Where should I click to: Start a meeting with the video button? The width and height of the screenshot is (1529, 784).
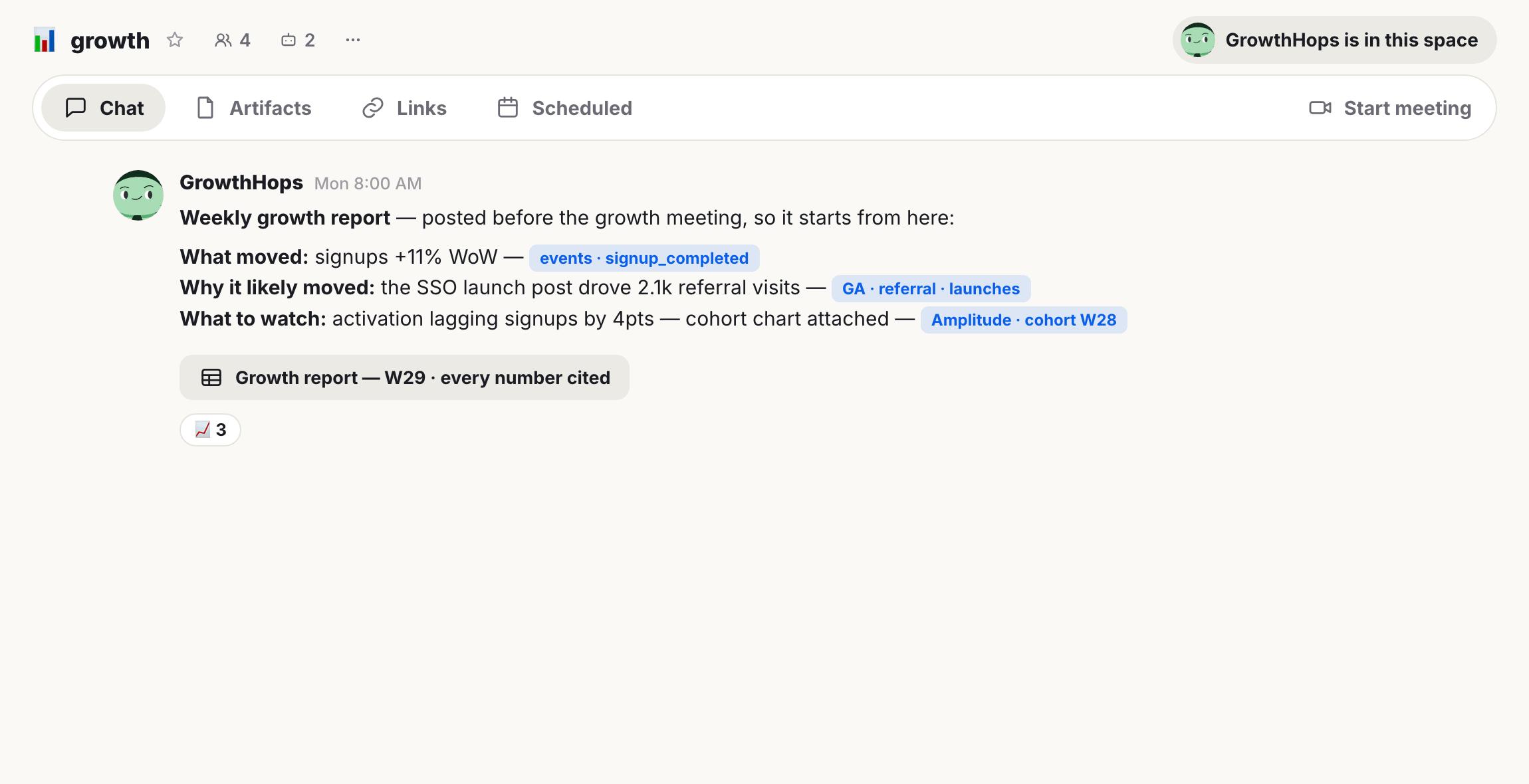point(1390,108)
